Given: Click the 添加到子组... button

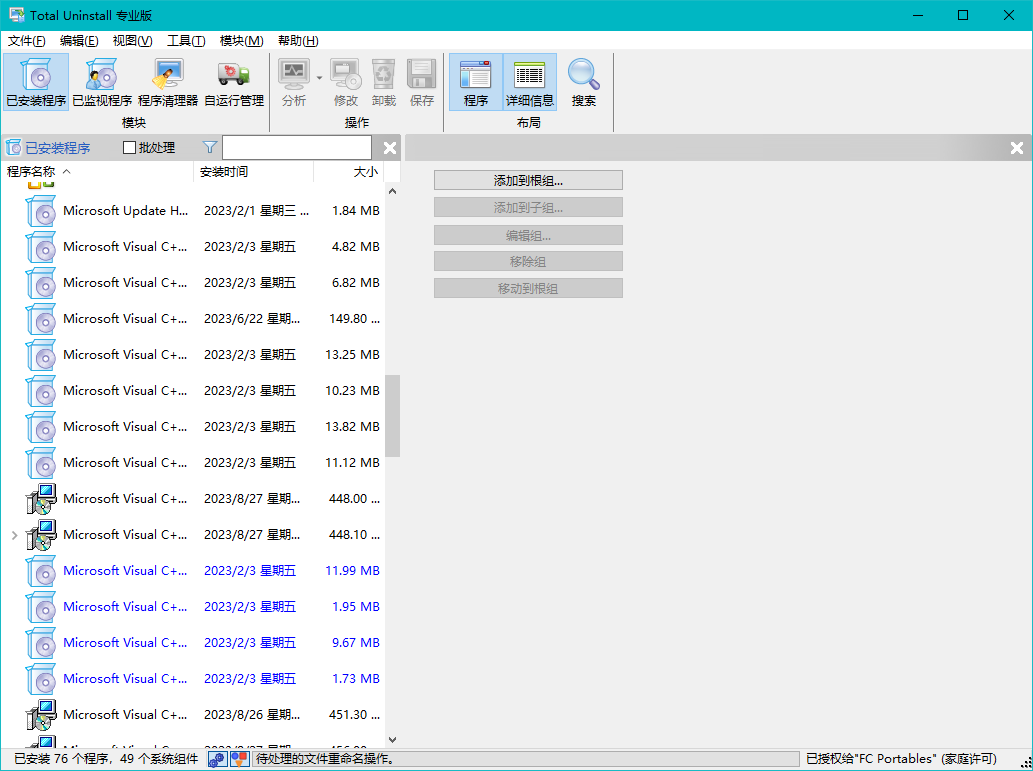Looking at the screenshot, I should pos(528,208).
